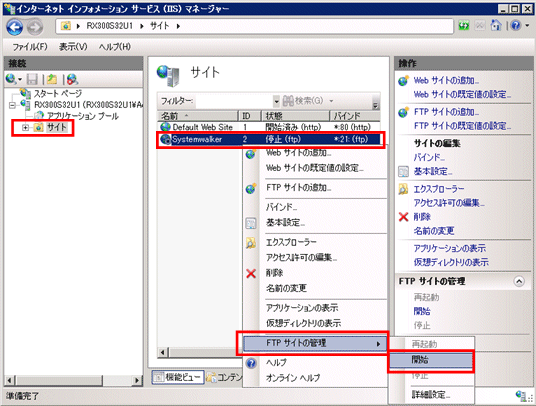Image resolution: width=536 pixels, height=406 pixels.
Task: Click the globe icon beside context menu FTP サイトの追加
Action: pos(251,188)
